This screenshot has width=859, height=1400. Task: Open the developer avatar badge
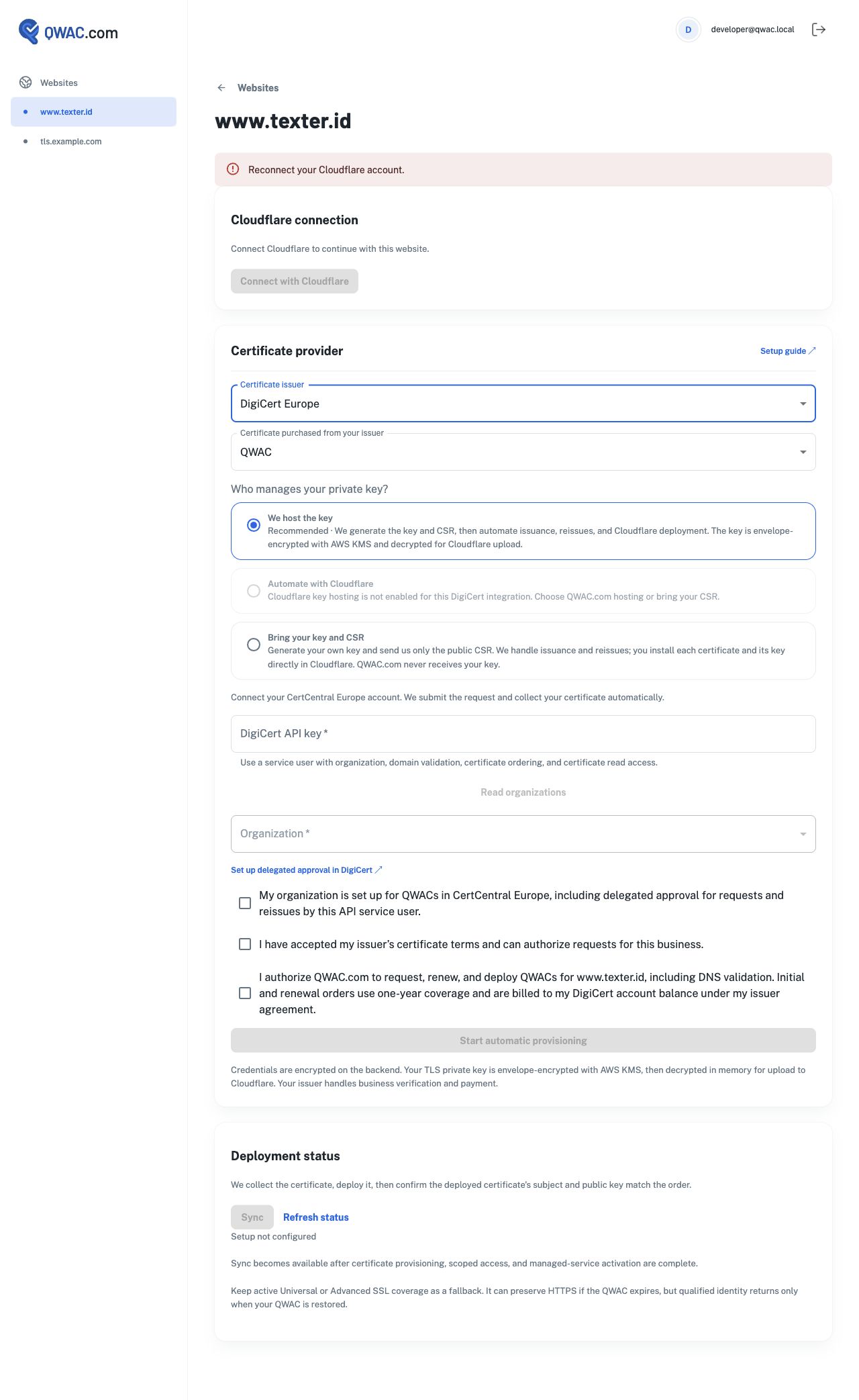[688, 30]
